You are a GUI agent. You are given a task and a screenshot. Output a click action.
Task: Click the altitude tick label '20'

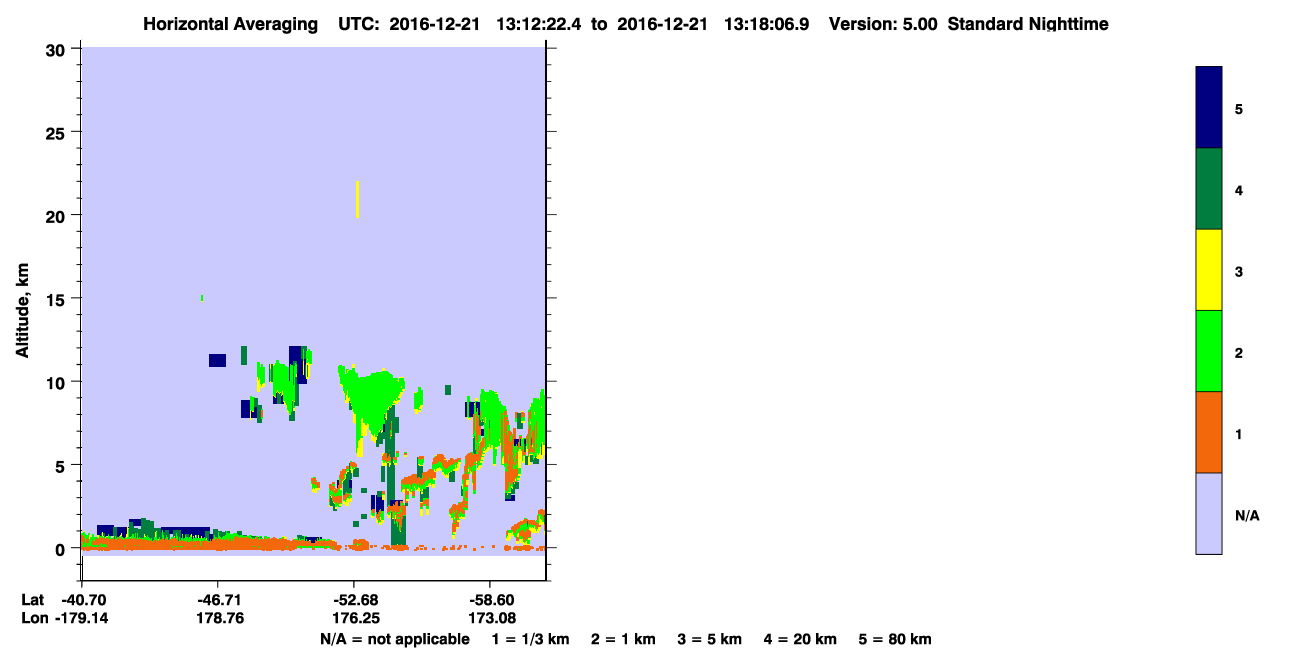pos(58,215)
